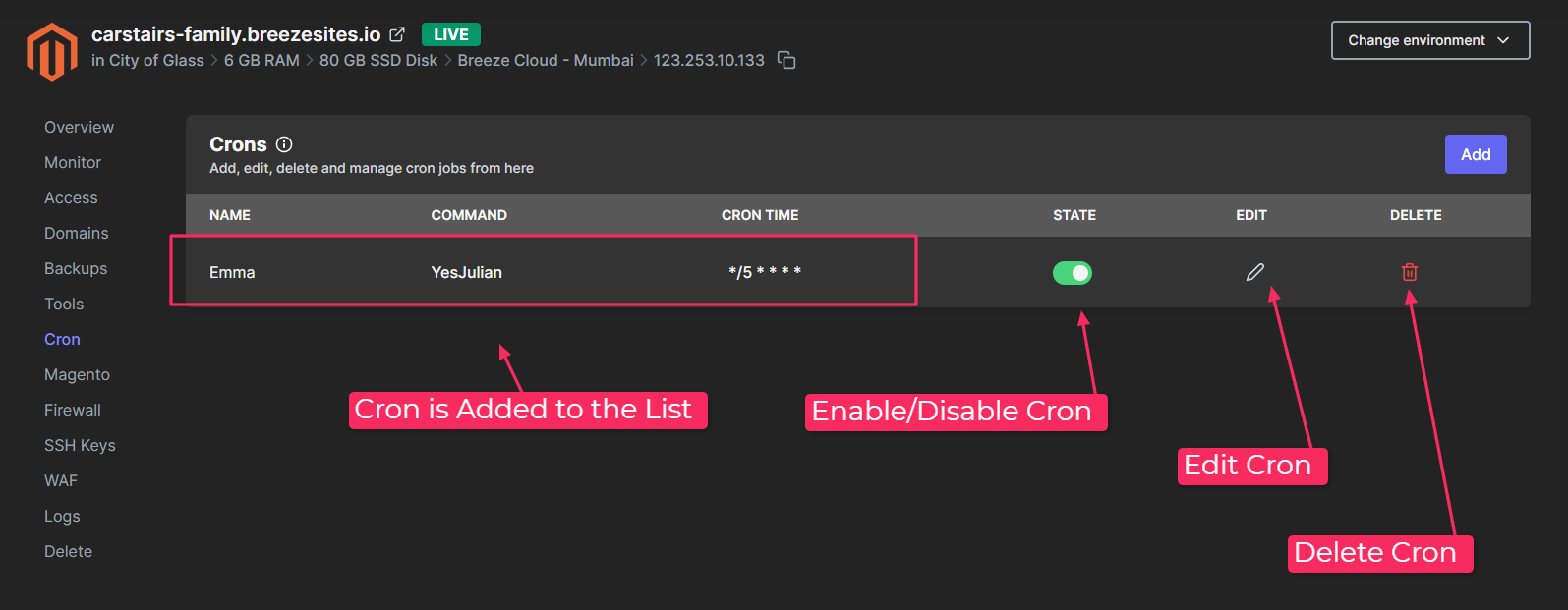Select Tools in the sidebar
The height and width of the screenshot is (610, 1568).
click(64, 304)
